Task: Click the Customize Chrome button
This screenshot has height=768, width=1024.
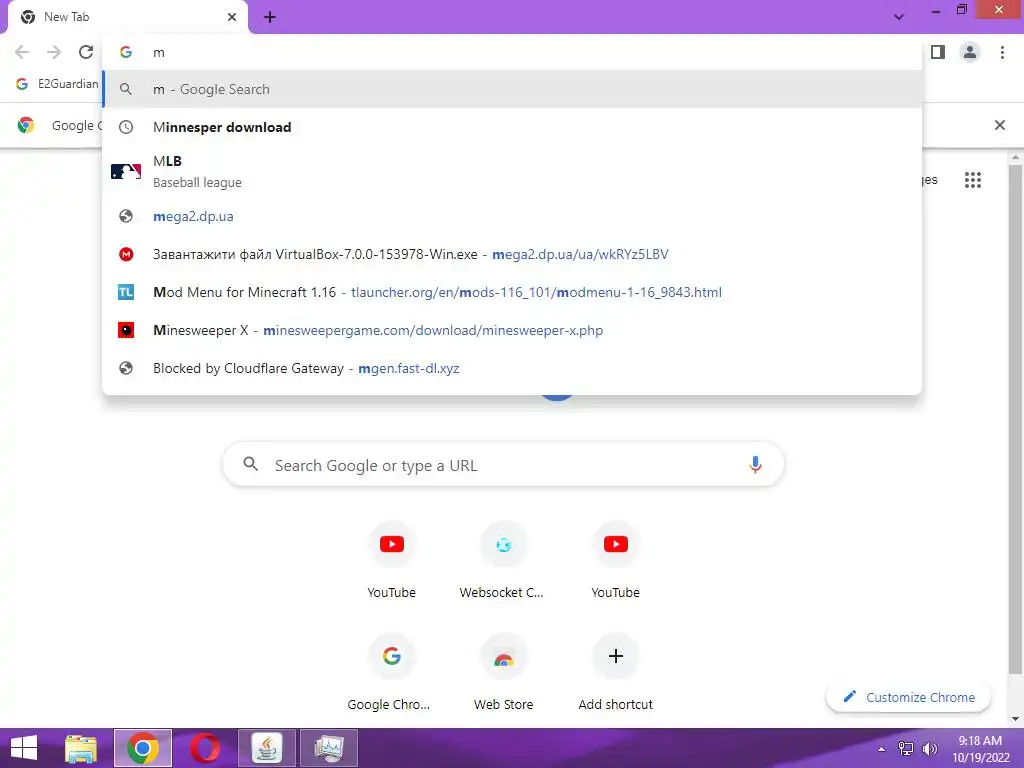Action: (908, 697)
